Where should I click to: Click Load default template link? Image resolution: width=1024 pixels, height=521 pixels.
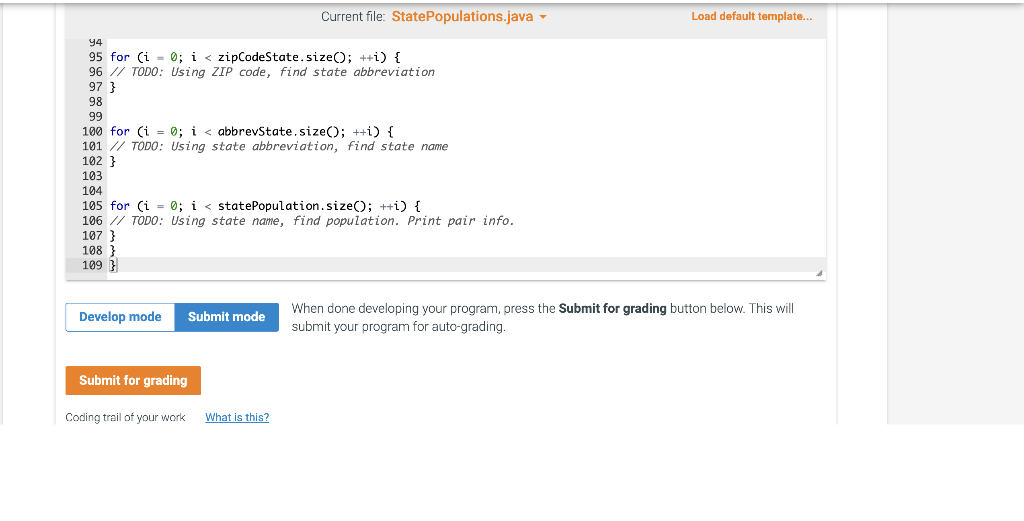tap(752, 16)
